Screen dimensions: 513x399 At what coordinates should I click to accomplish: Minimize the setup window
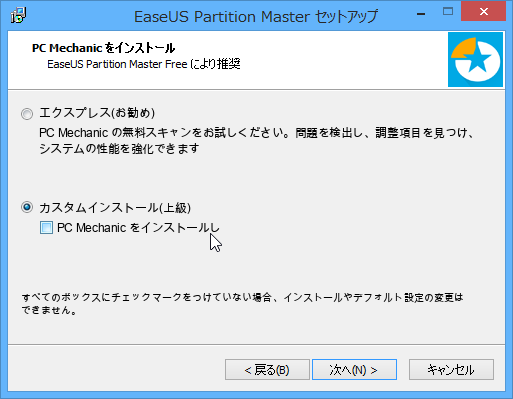(421, 14)
